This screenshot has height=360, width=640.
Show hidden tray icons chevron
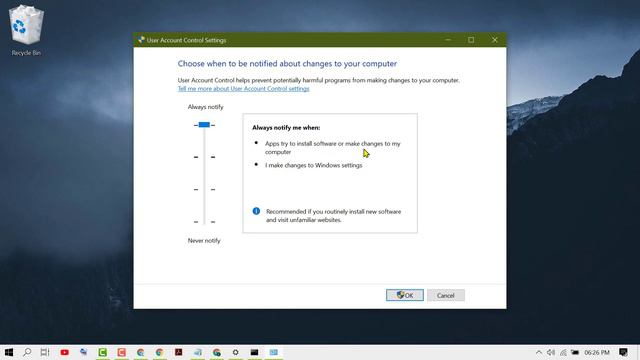point(539,352)
